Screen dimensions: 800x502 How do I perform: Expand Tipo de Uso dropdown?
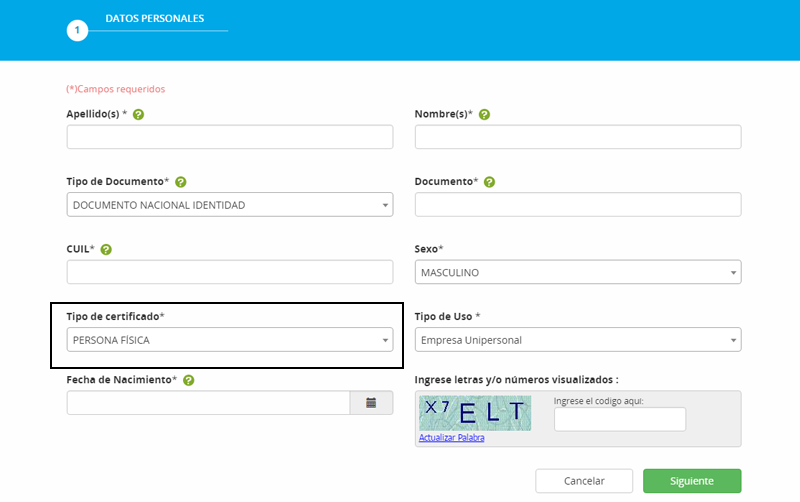click(x=577, y=340)
